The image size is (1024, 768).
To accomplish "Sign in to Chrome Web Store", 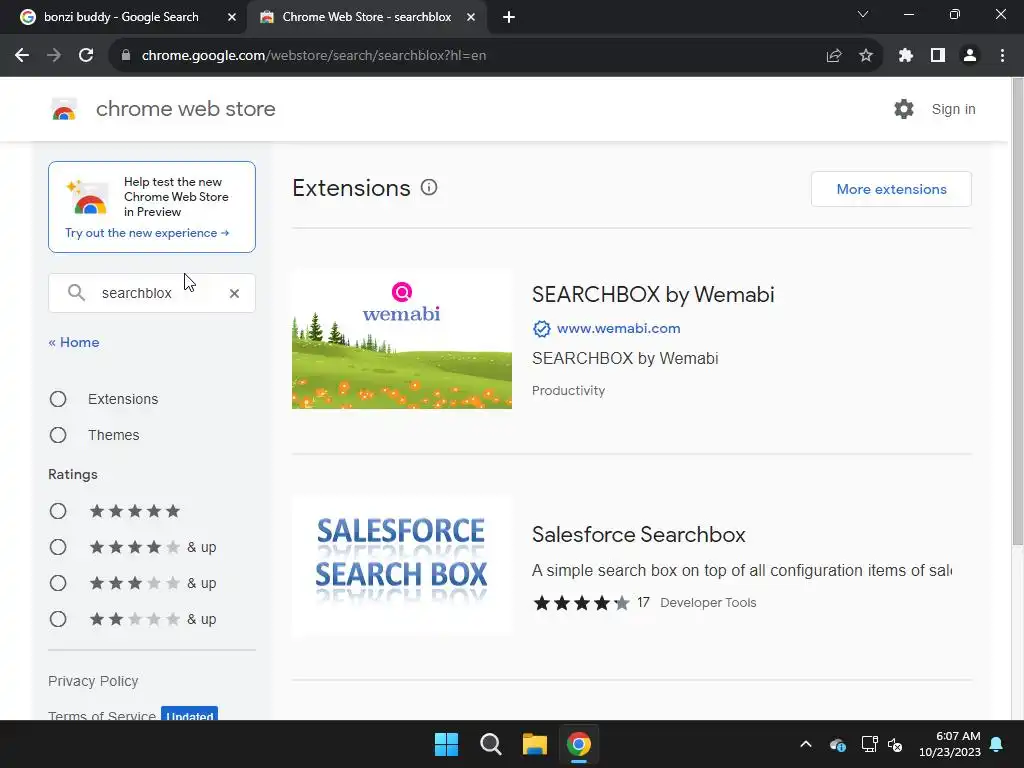I will [953, 109].
